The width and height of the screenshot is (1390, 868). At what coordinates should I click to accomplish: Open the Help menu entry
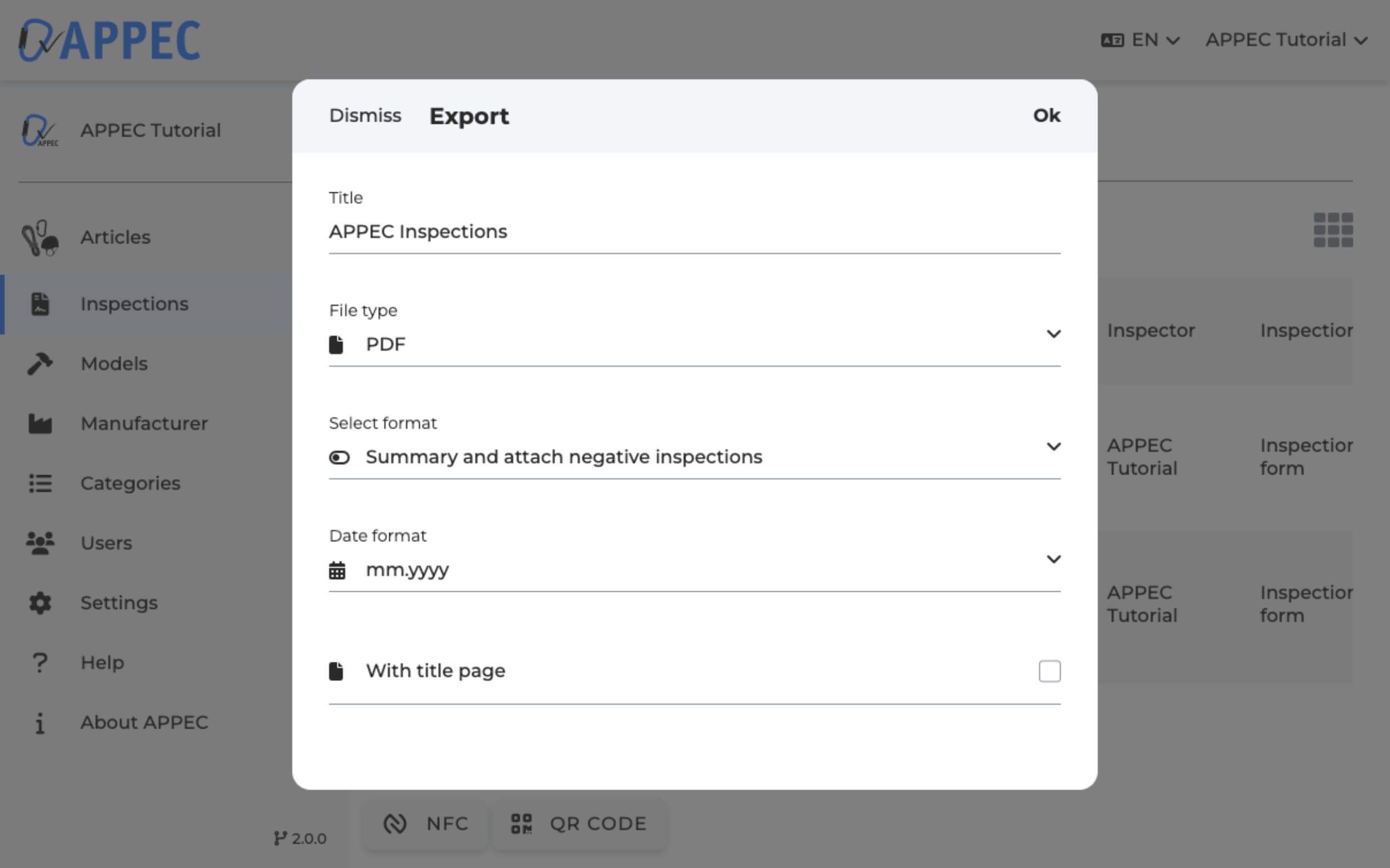coord(102,662)
